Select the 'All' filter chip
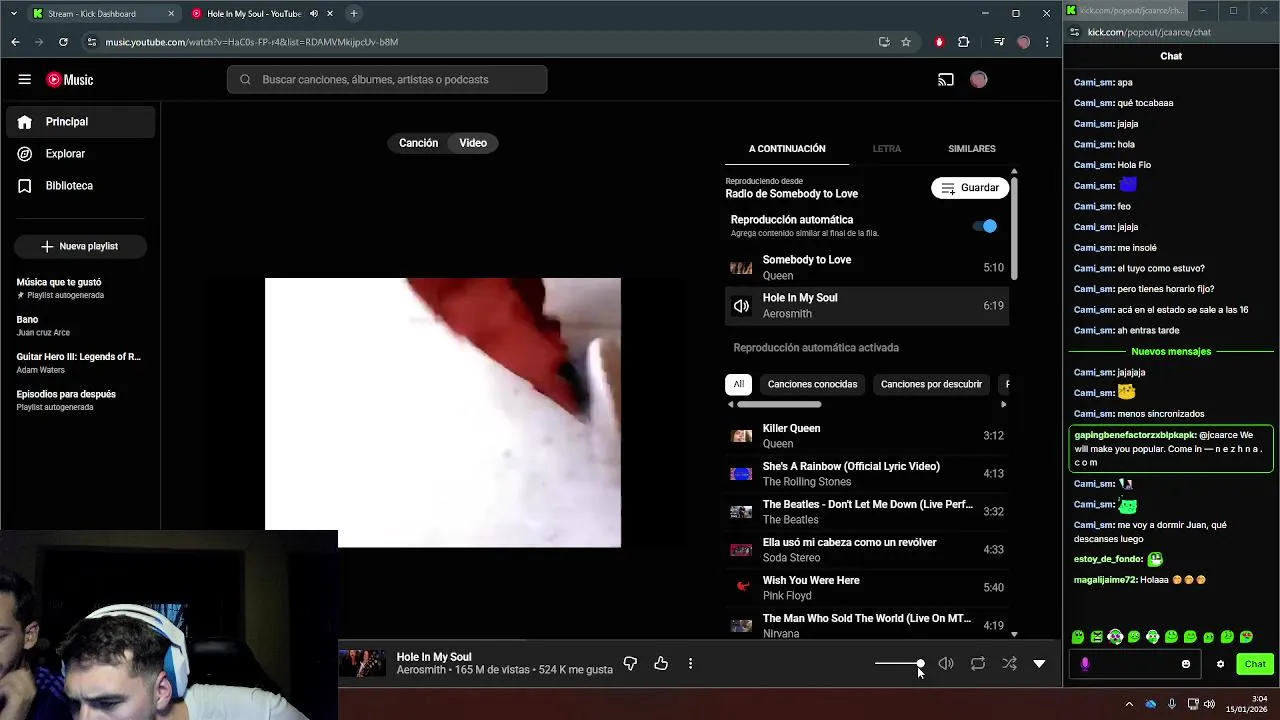Viewport: 1280px width, 720px height. 739,384
